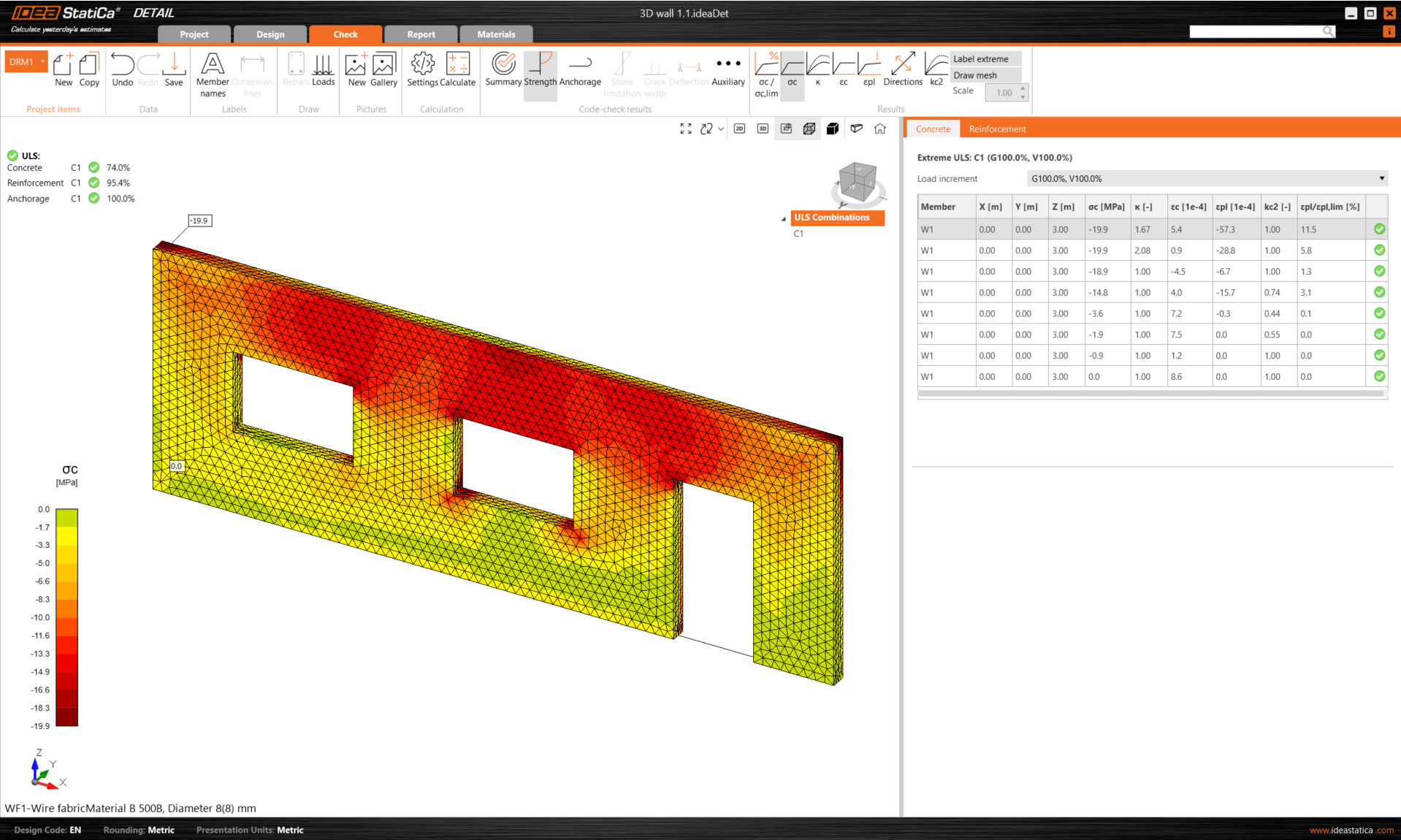Screen dimensions: 1401x840
Task: Increase the Scale value with up arrow
Action: 1023,88
